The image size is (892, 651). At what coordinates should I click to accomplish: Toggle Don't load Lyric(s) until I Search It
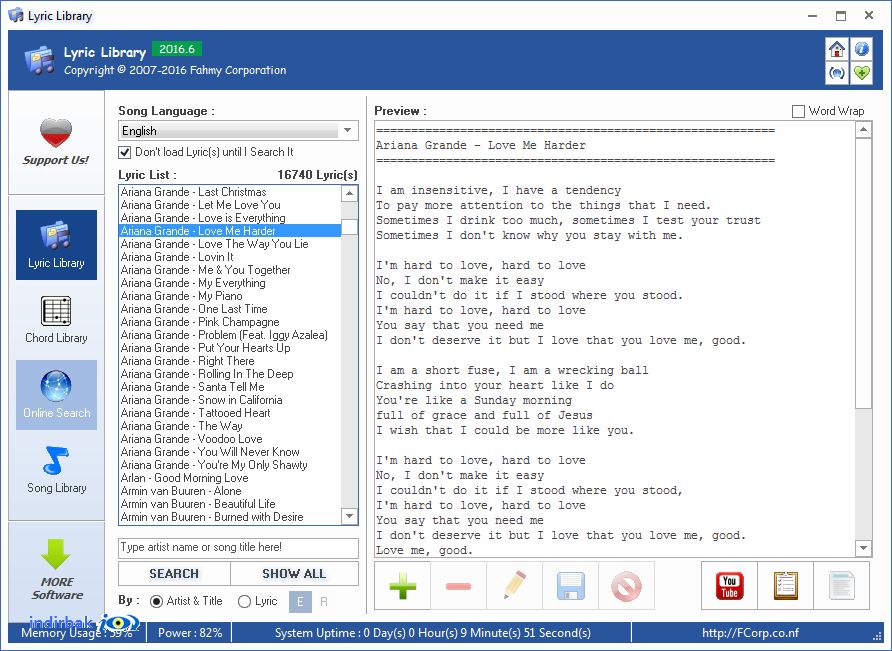click(124, 152)
